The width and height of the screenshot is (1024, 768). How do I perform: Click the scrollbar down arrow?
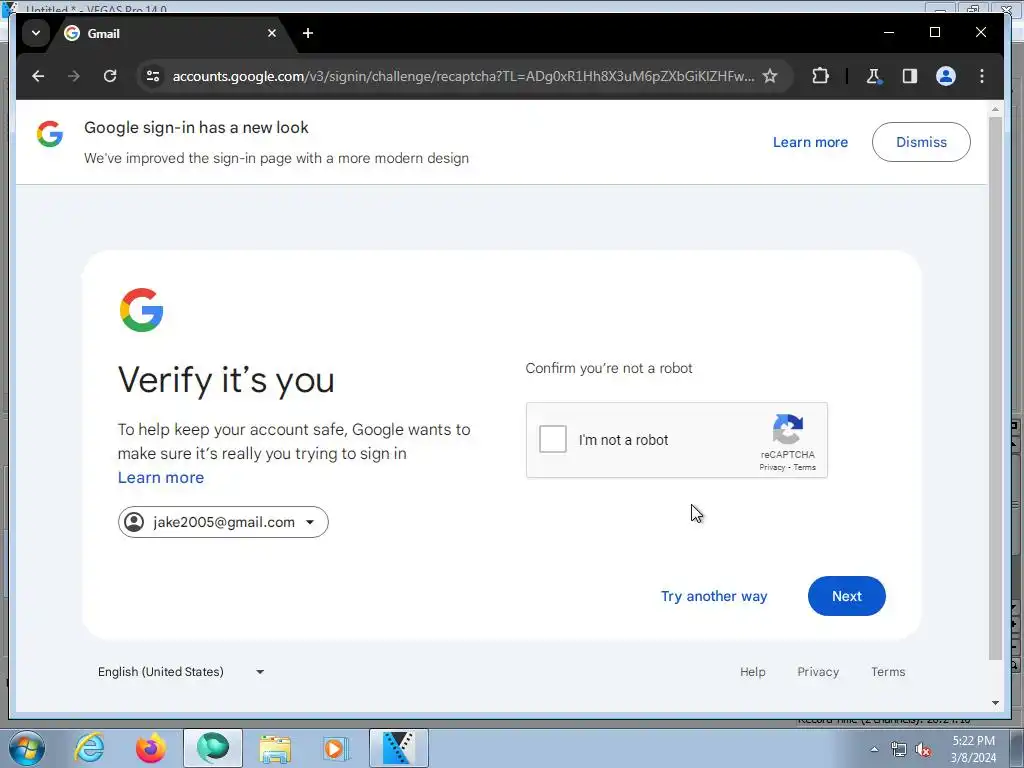(995, 703)
